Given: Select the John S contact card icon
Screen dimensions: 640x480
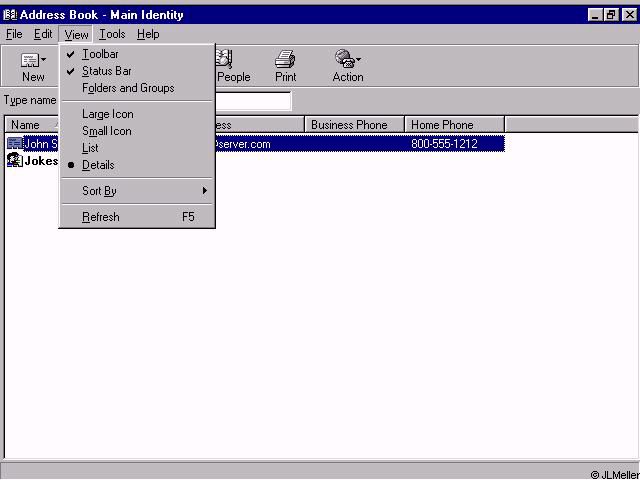Looking at the screenshot, I should (x=15, y=144).
